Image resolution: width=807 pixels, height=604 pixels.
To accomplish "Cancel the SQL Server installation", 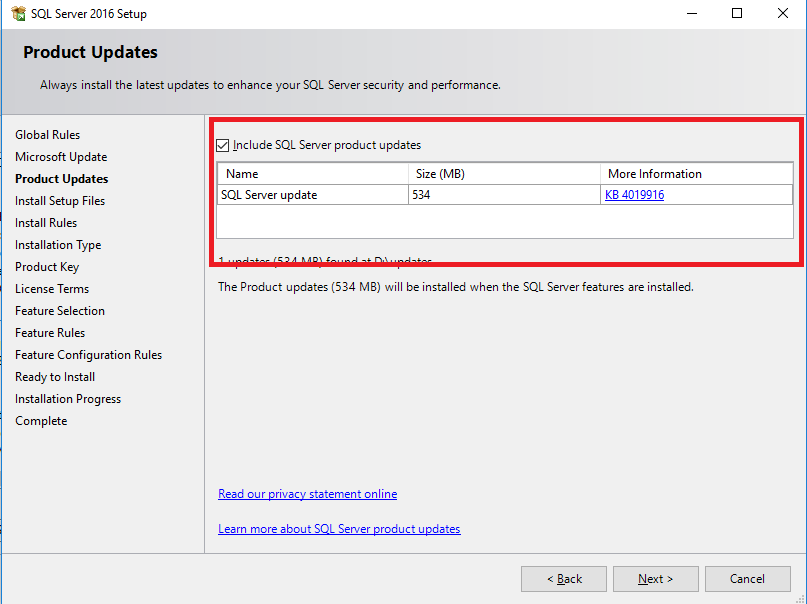I will pos(747,579).
